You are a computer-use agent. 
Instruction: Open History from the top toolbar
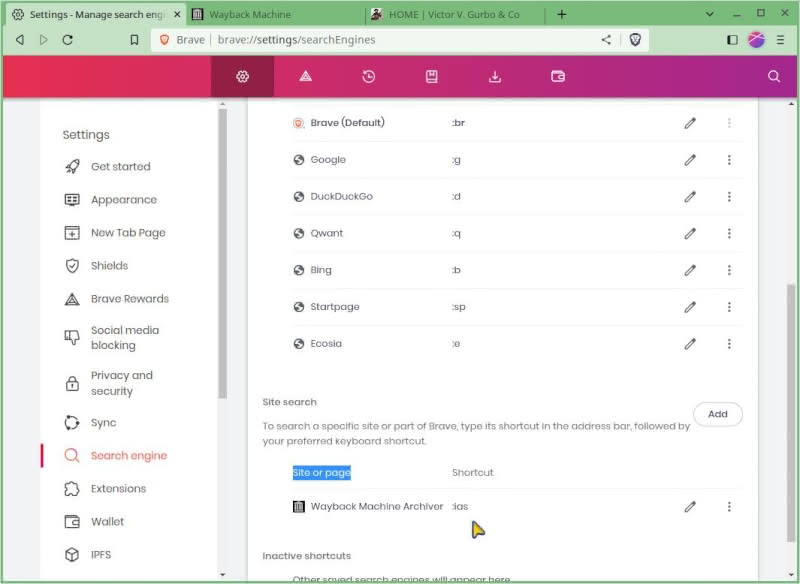368,77
